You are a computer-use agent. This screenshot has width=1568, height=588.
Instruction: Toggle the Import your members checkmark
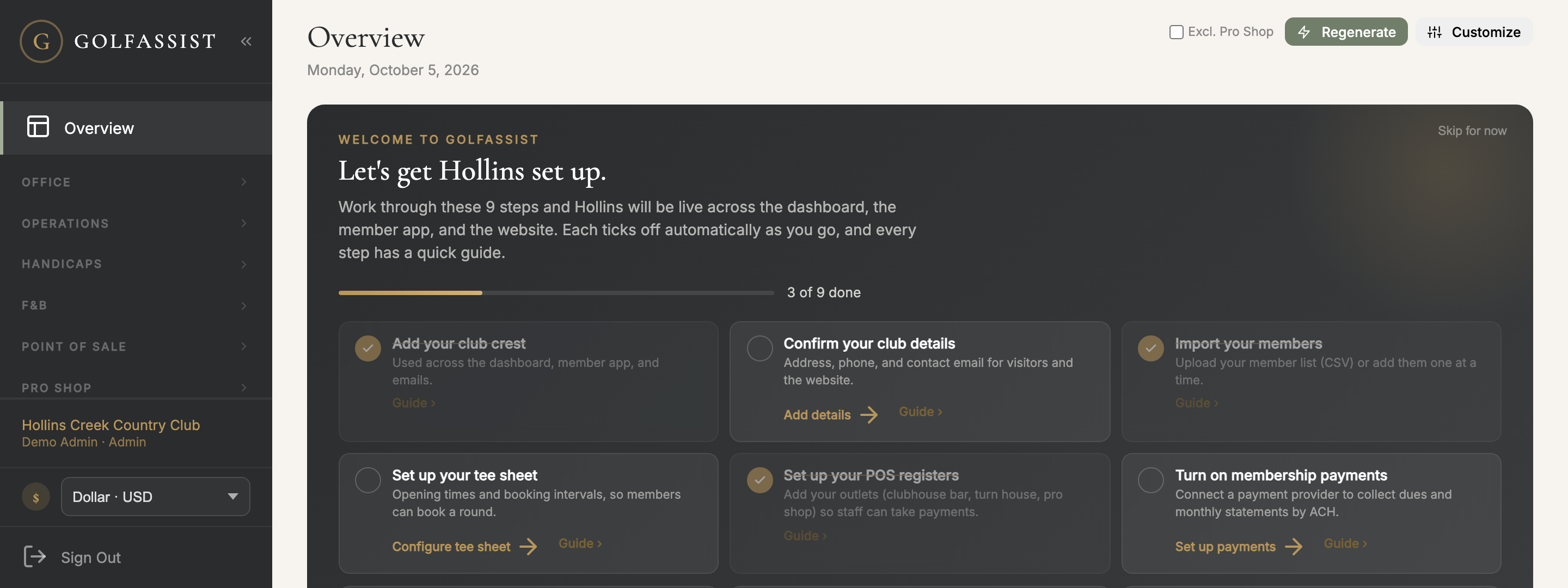click(1150, 348)
